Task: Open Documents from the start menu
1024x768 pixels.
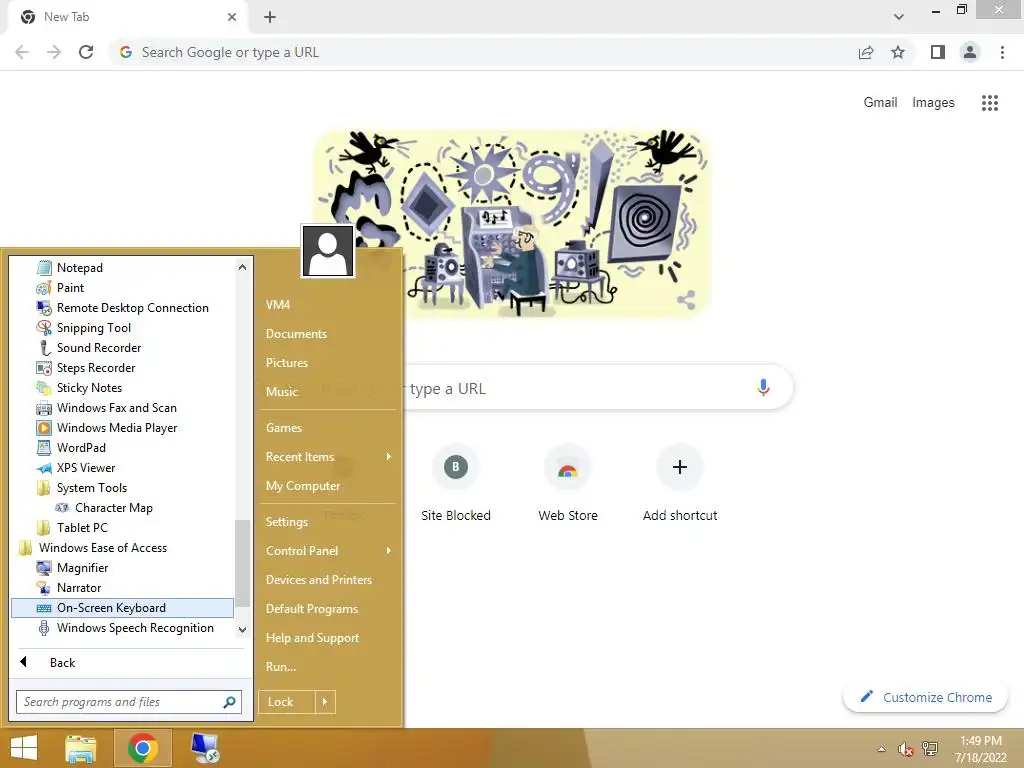Action: (296, 334)
